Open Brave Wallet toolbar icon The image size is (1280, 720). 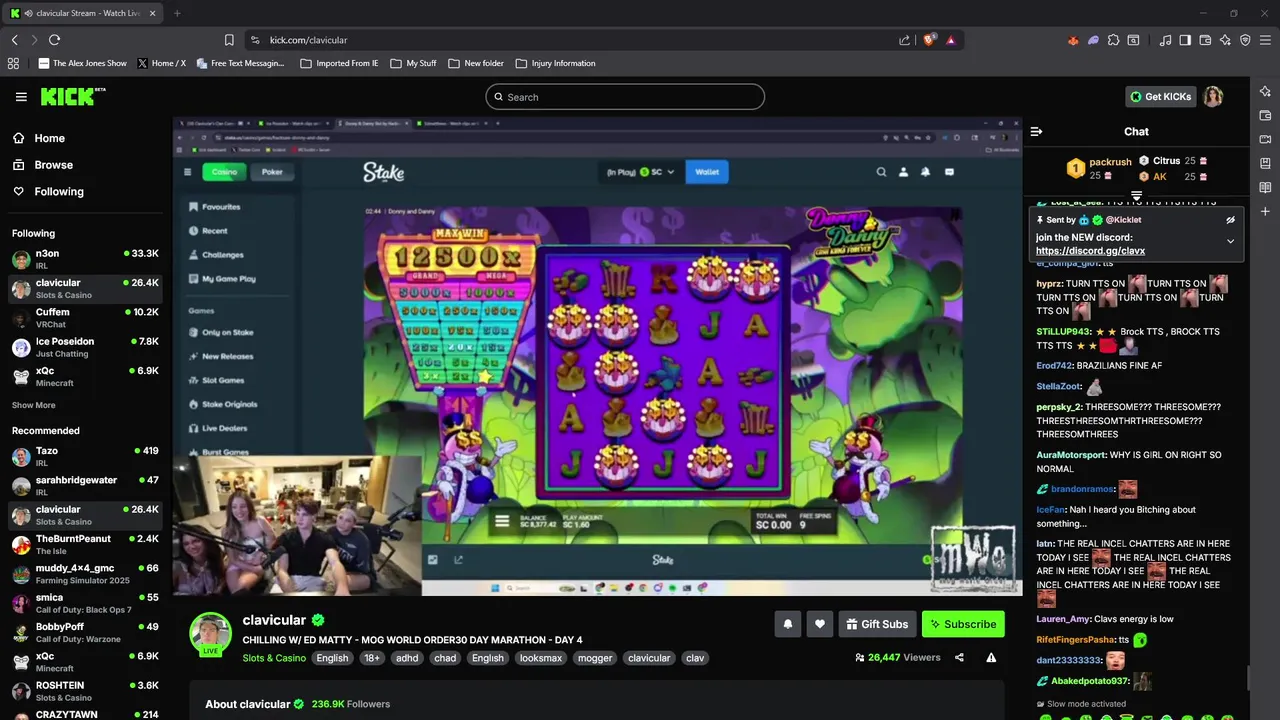point(1205,40)
